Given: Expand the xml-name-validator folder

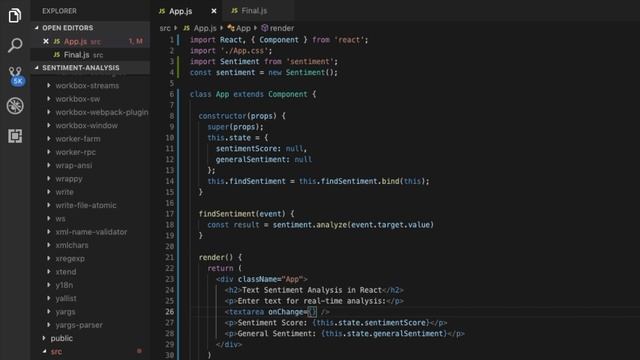Looking at the screenshot, I should click(91, 232).
